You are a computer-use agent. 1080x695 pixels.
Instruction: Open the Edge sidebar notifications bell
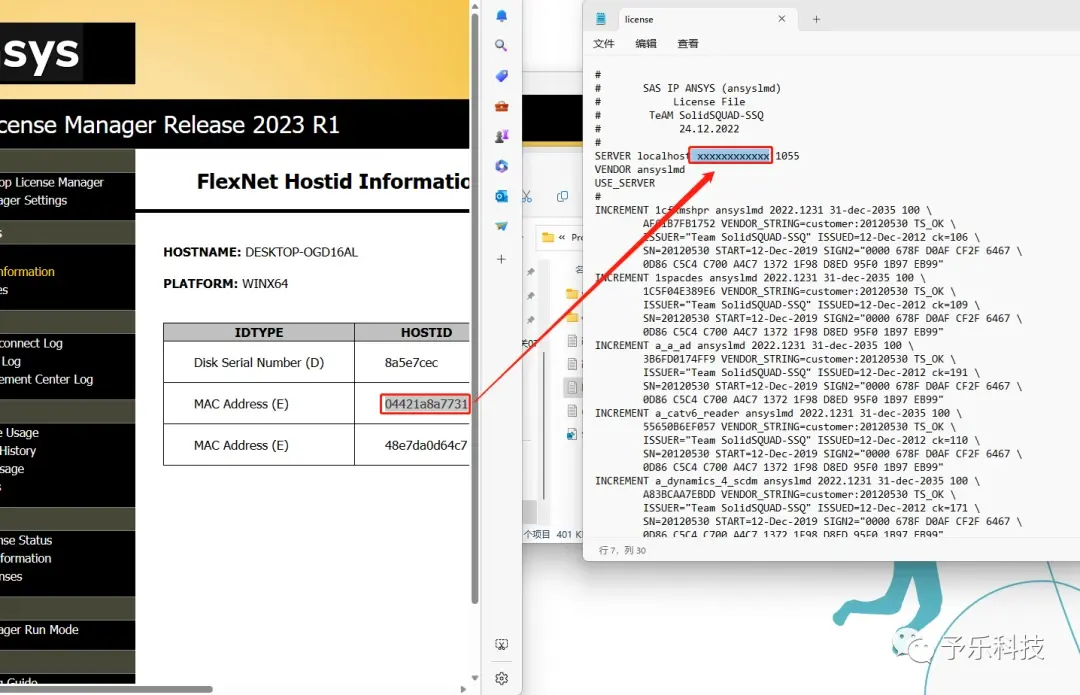501,16
